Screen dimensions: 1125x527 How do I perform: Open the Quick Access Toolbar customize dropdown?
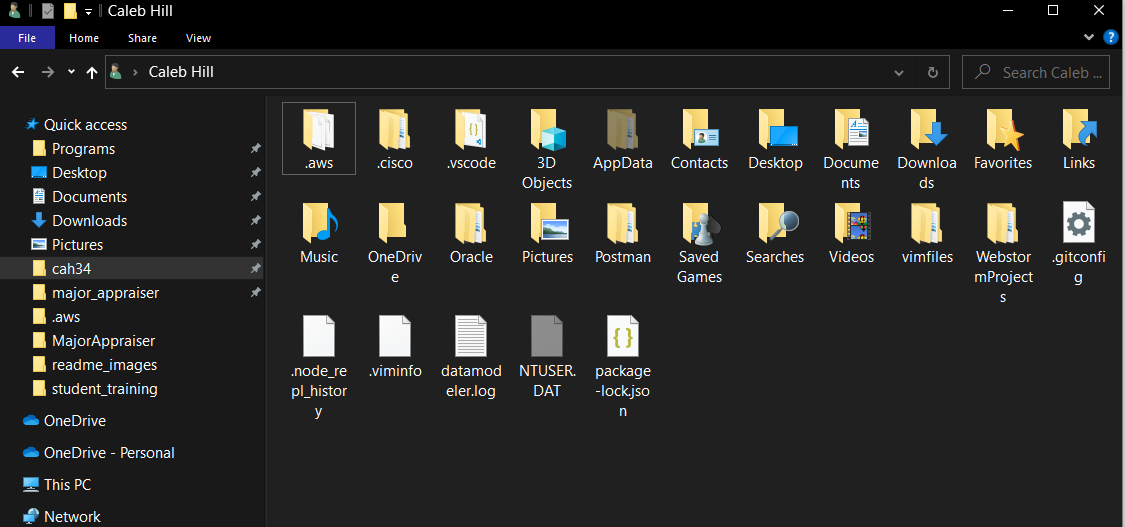(88, 11)
